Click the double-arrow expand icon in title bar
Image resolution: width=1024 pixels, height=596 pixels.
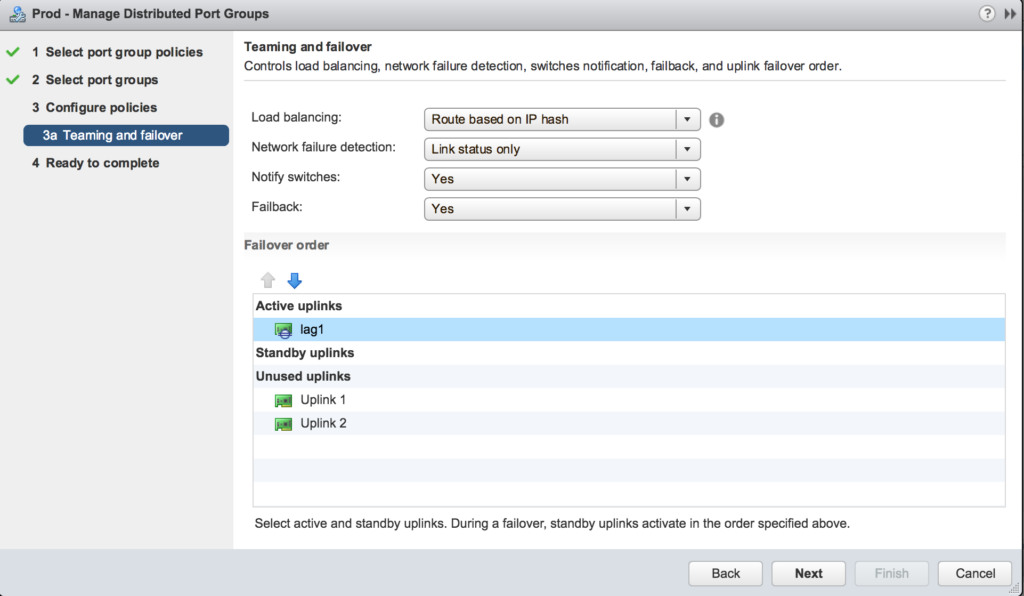1010,14
